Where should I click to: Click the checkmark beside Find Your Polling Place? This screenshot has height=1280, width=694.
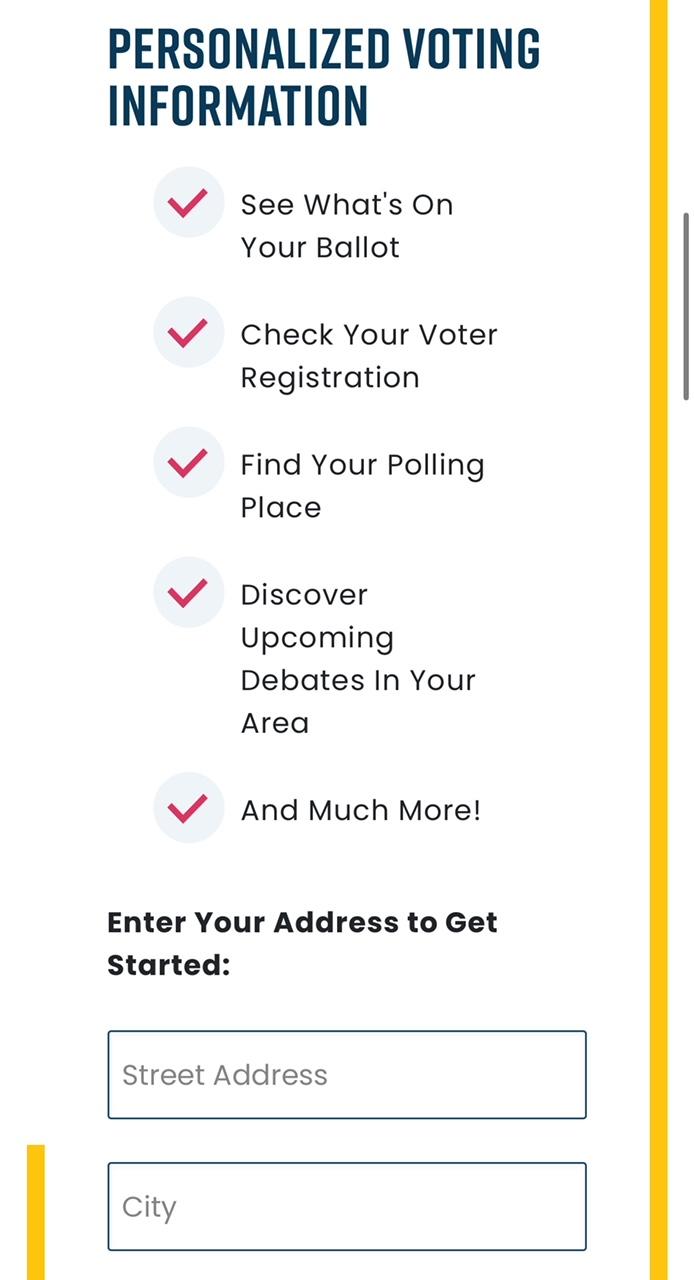coord(189,462)
